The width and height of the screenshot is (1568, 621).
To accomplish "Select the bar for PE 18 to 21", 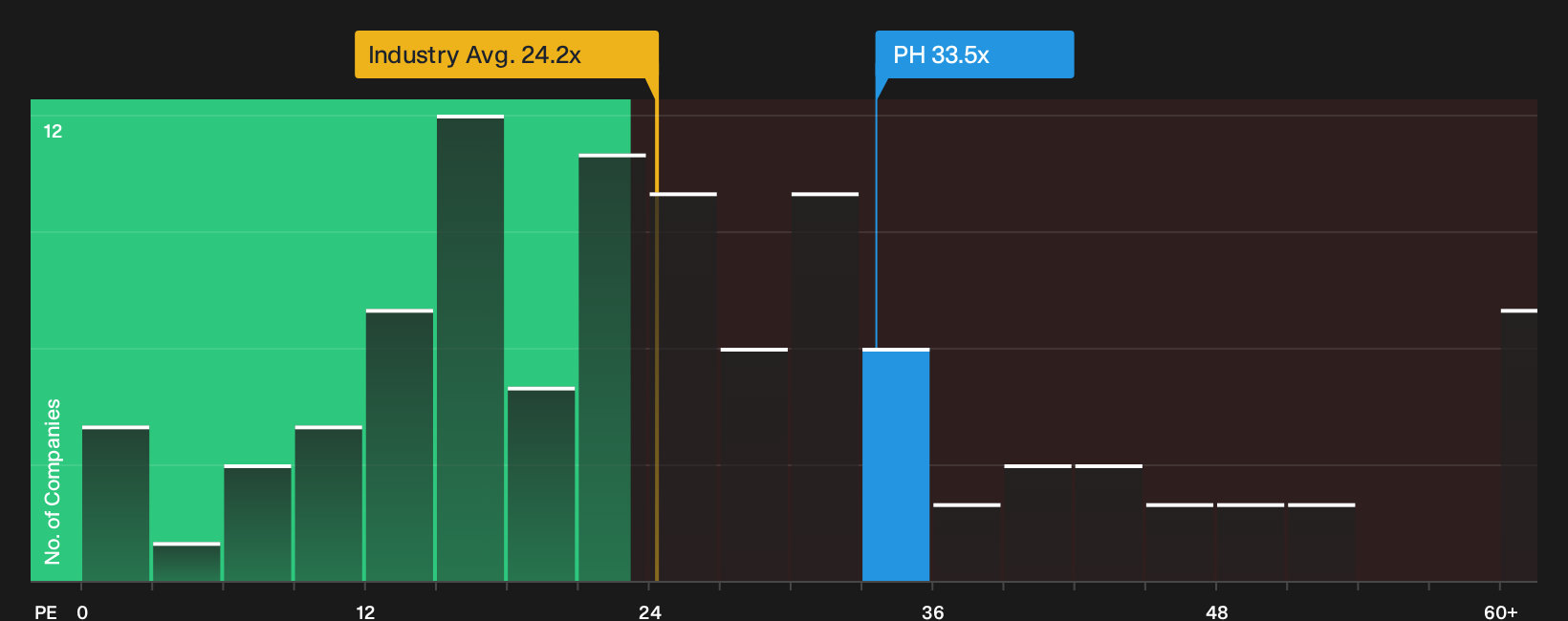I will coord(541,483).
